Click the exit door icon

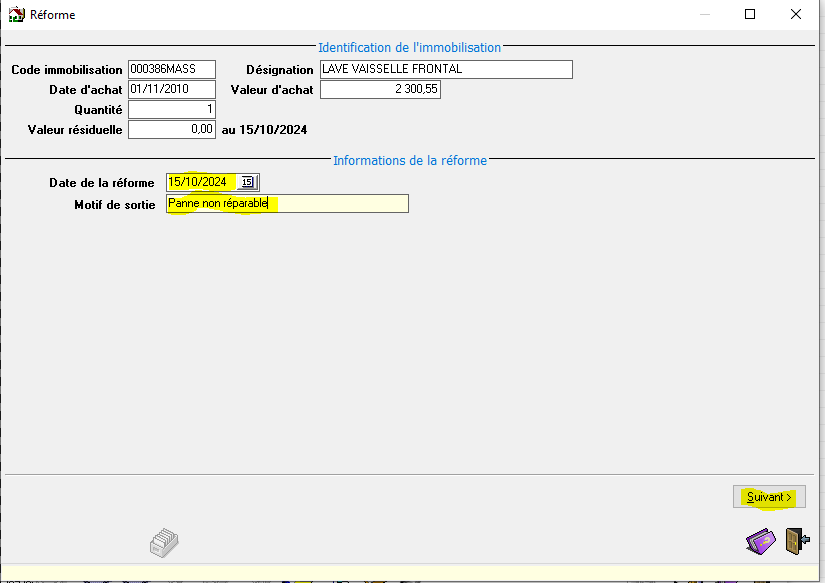[796, 541]
